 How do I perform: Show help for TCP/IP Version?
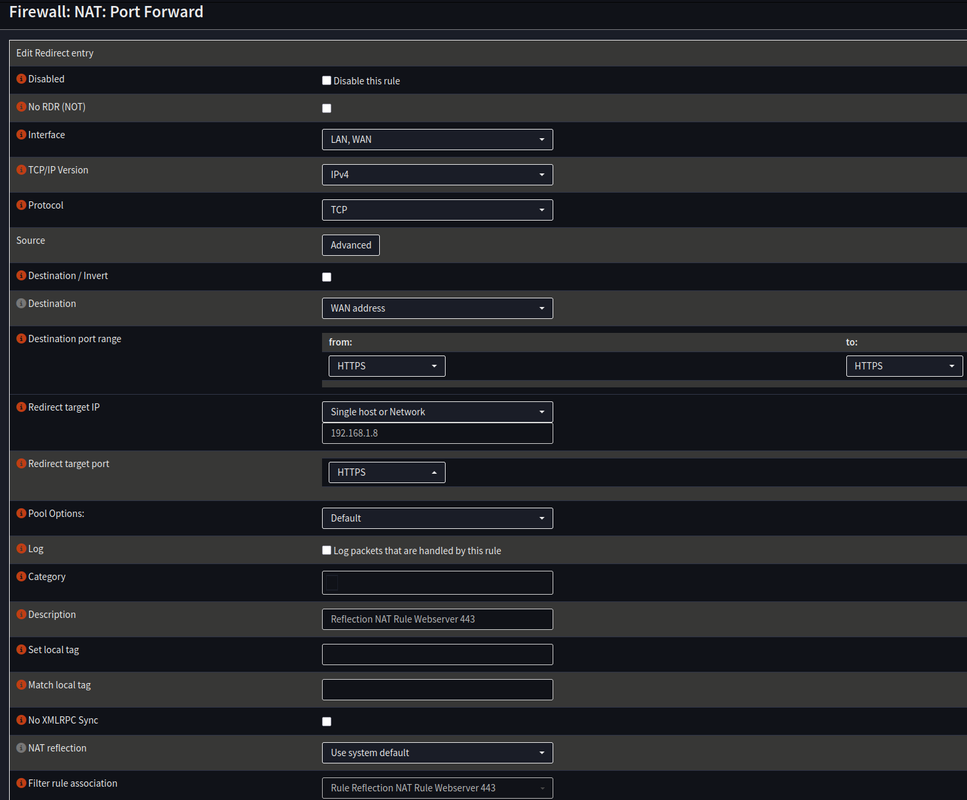(x=21, y=170)
